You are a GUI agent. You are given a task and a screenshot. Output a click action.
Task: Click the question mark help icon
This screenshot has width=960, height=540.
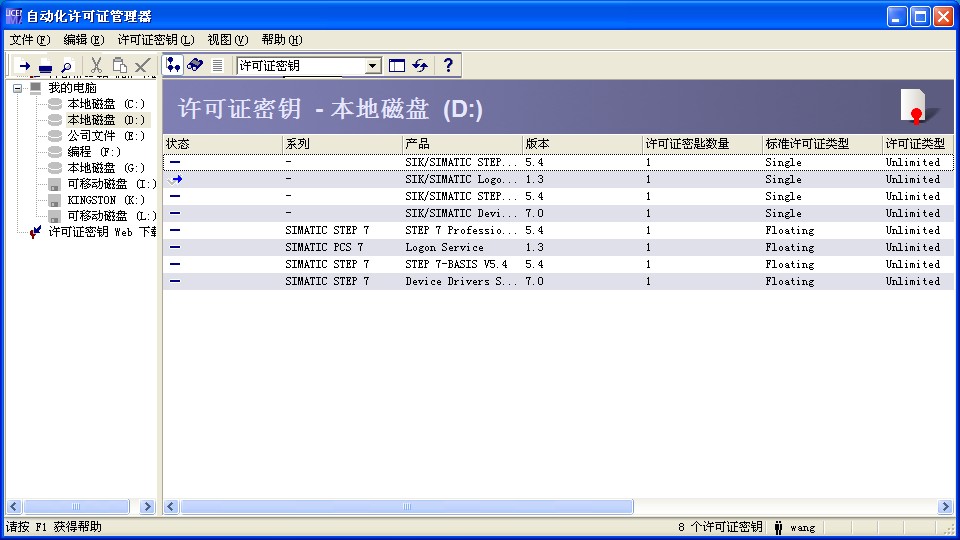448,65
